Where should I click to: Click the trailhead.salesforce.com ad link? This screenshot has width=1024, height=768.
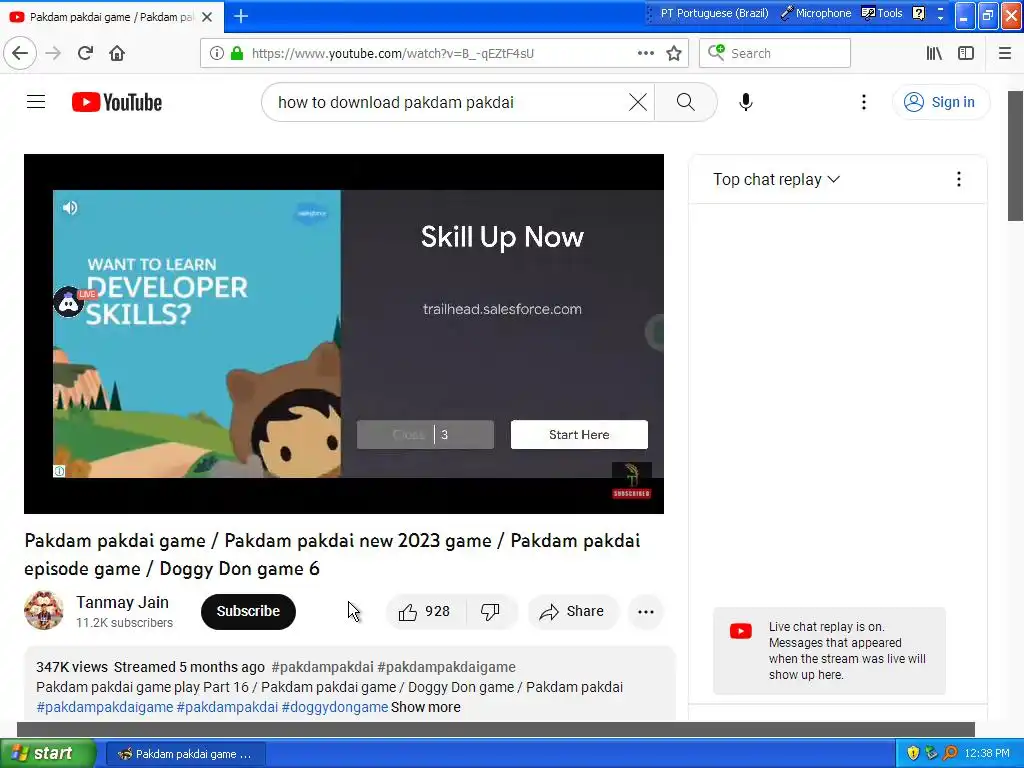point(502,309)
